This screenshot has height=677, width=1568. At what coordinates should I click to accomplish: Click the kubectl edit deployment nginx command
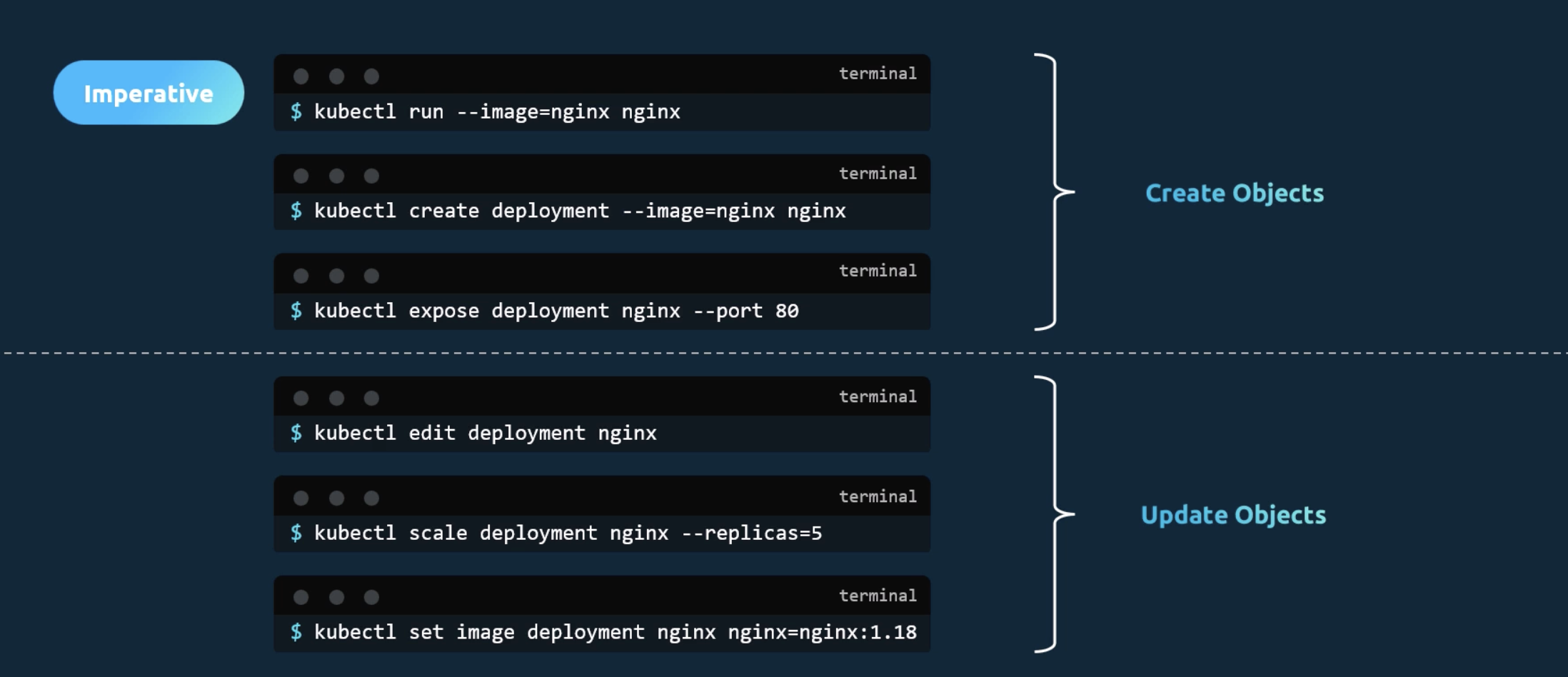tap(486, 433)
